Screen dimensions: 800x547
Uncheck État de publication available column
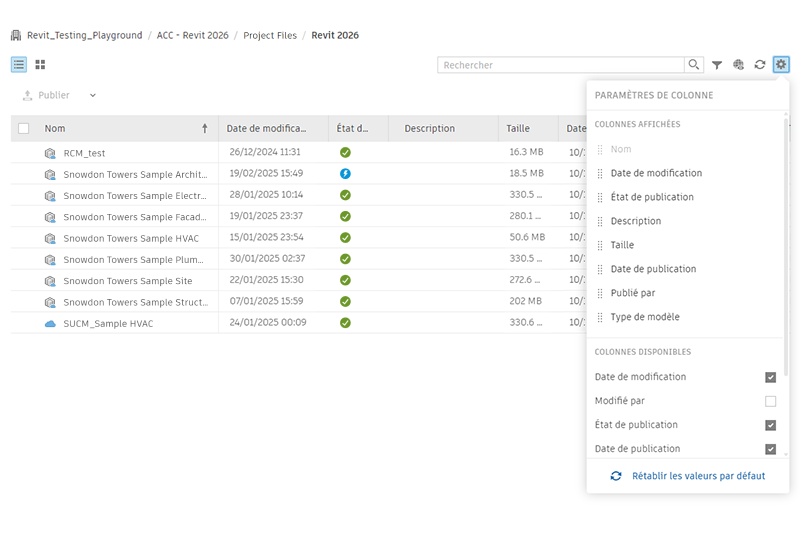(x=770, y=425)
